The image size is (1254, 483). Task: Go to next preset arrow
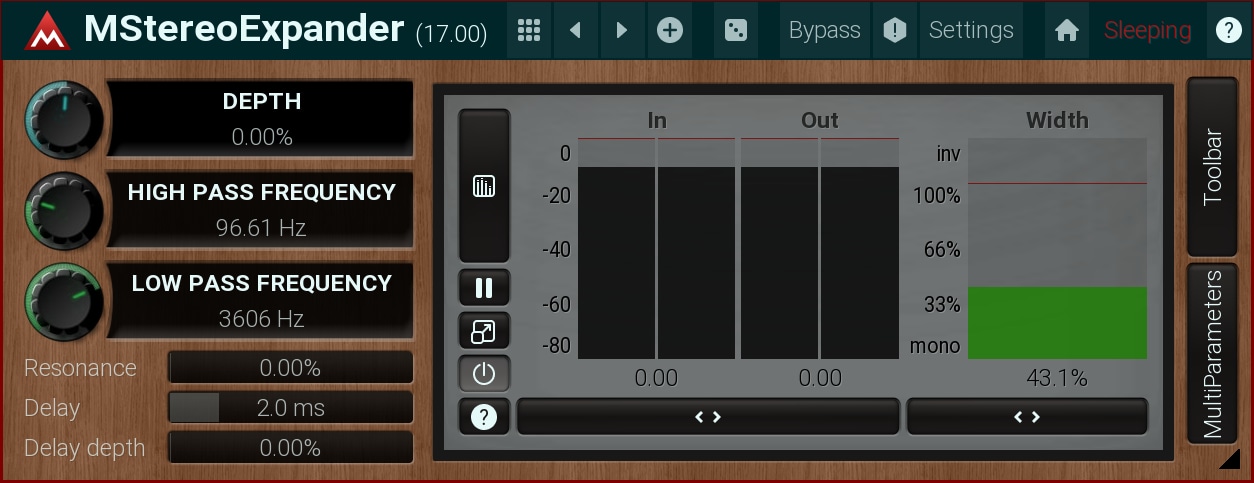pos(622,30)
